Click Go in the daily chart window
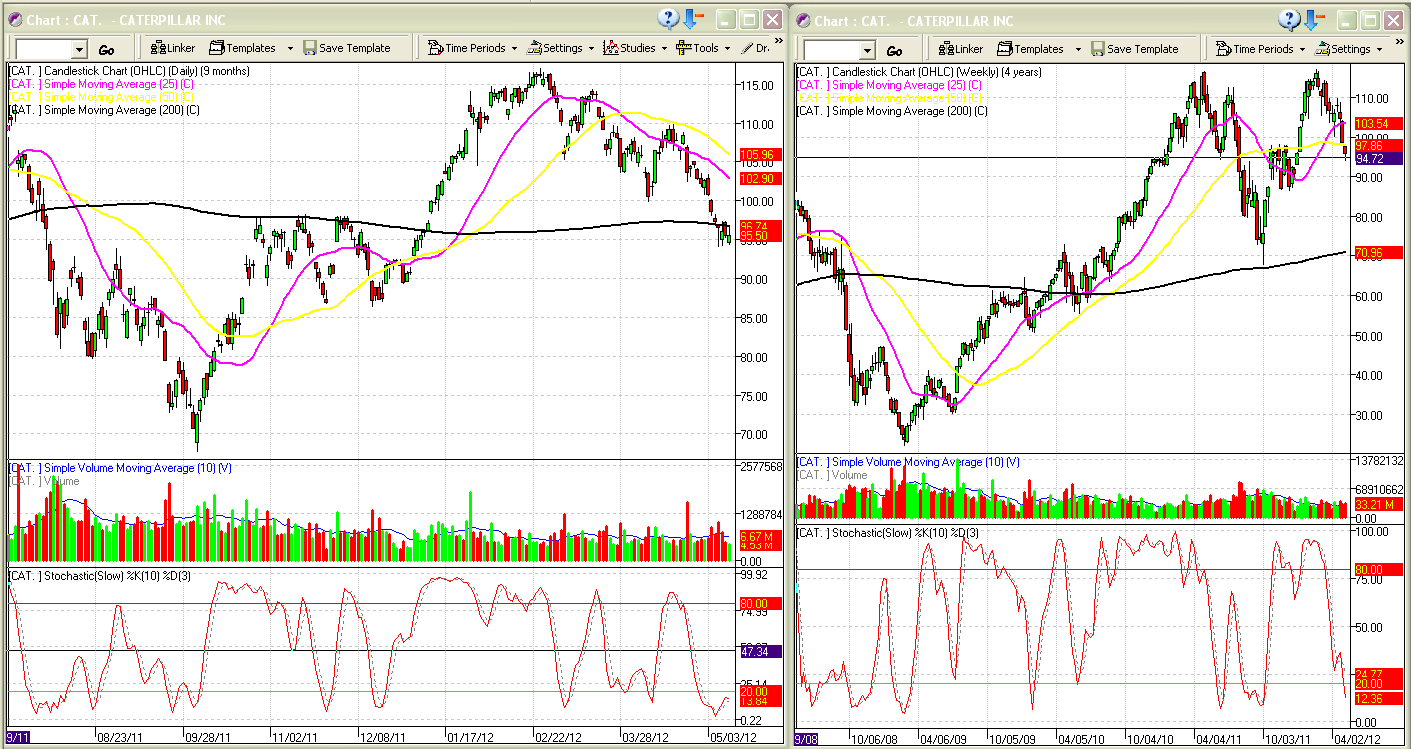Image resolution: width=1411 pixels, height=749 pixels. [x=107, y=50]
